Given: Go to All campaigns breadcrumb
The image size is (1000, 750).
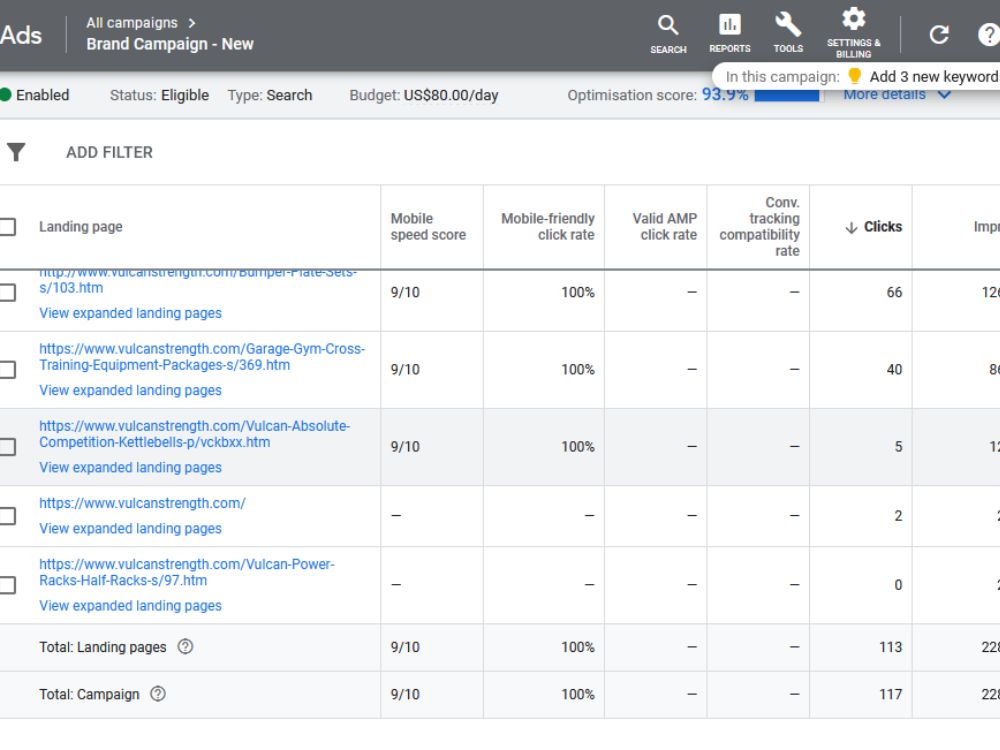Looking at the screenshot, I should tap(132, 23).
